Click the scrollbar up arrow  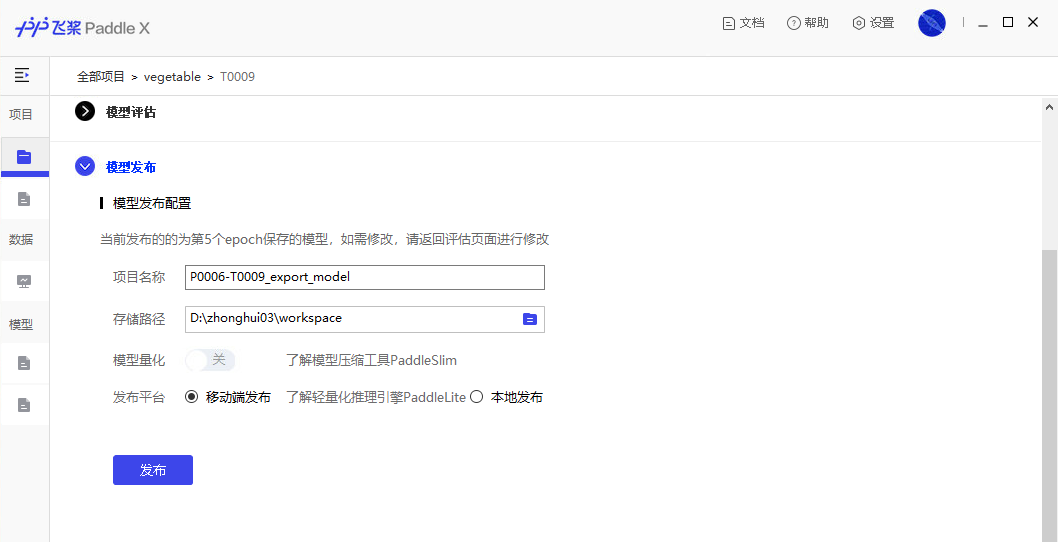(x=1049, y=107)
